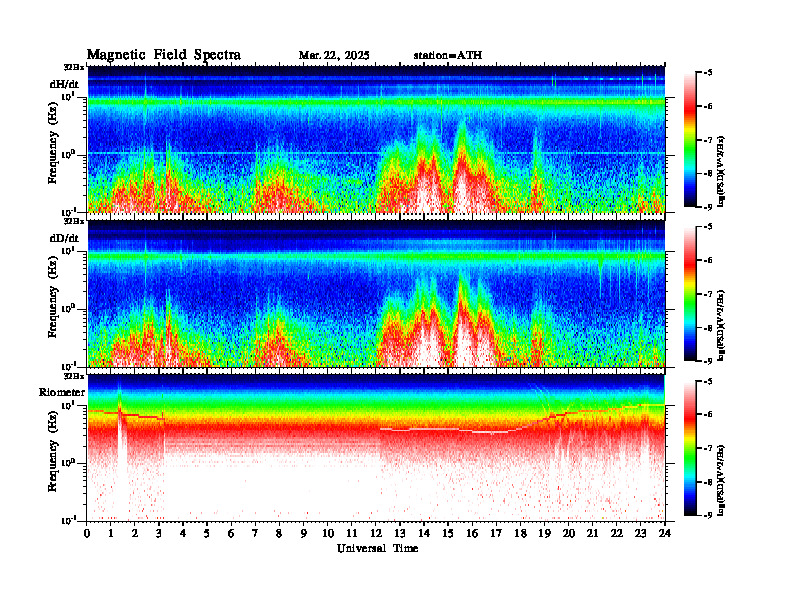Click hour "13" on the Universal Time axis
The image size is (792, 612).
(400, 534)
